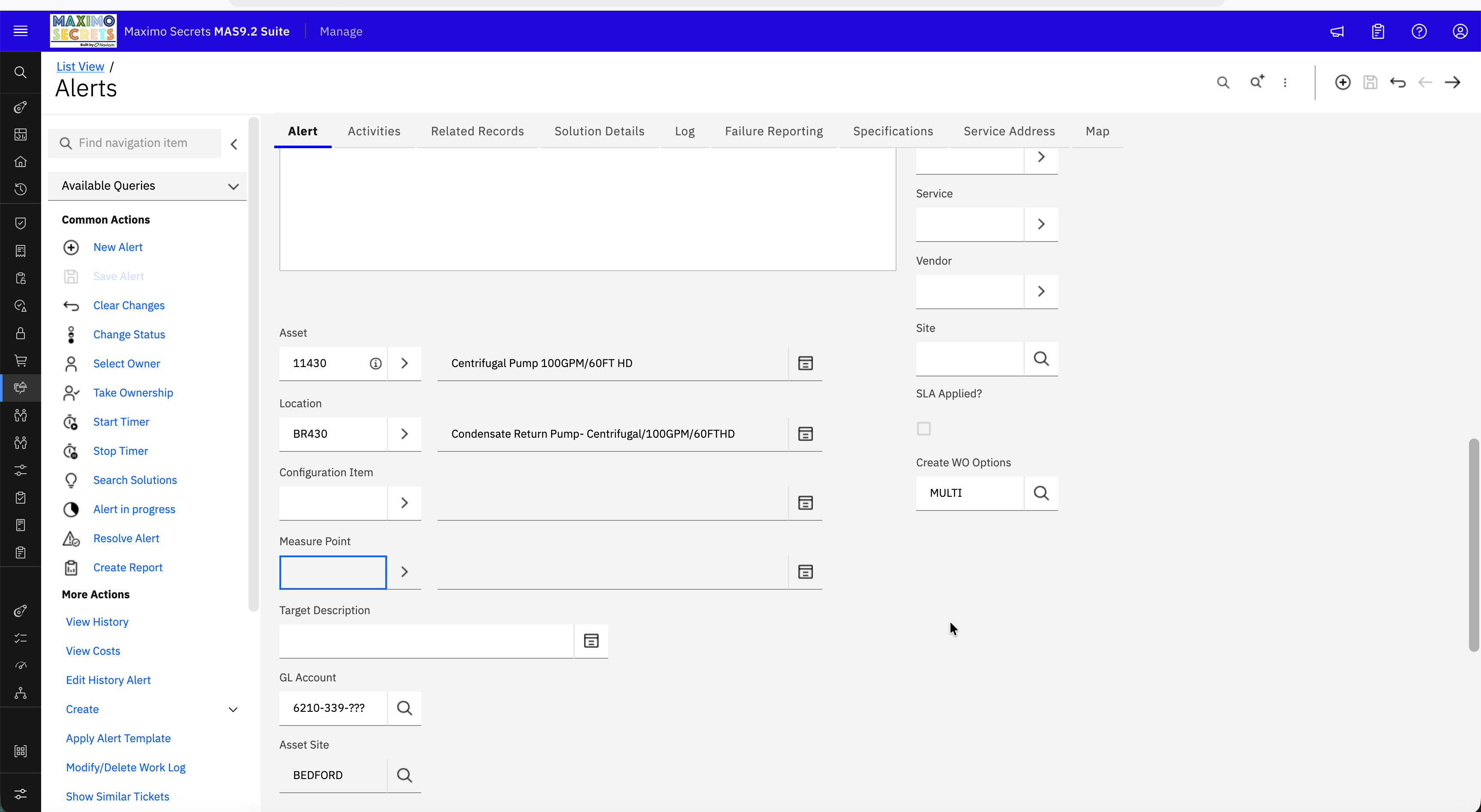
Task: Switch to the Activities tab
Action: coord(374,131)
